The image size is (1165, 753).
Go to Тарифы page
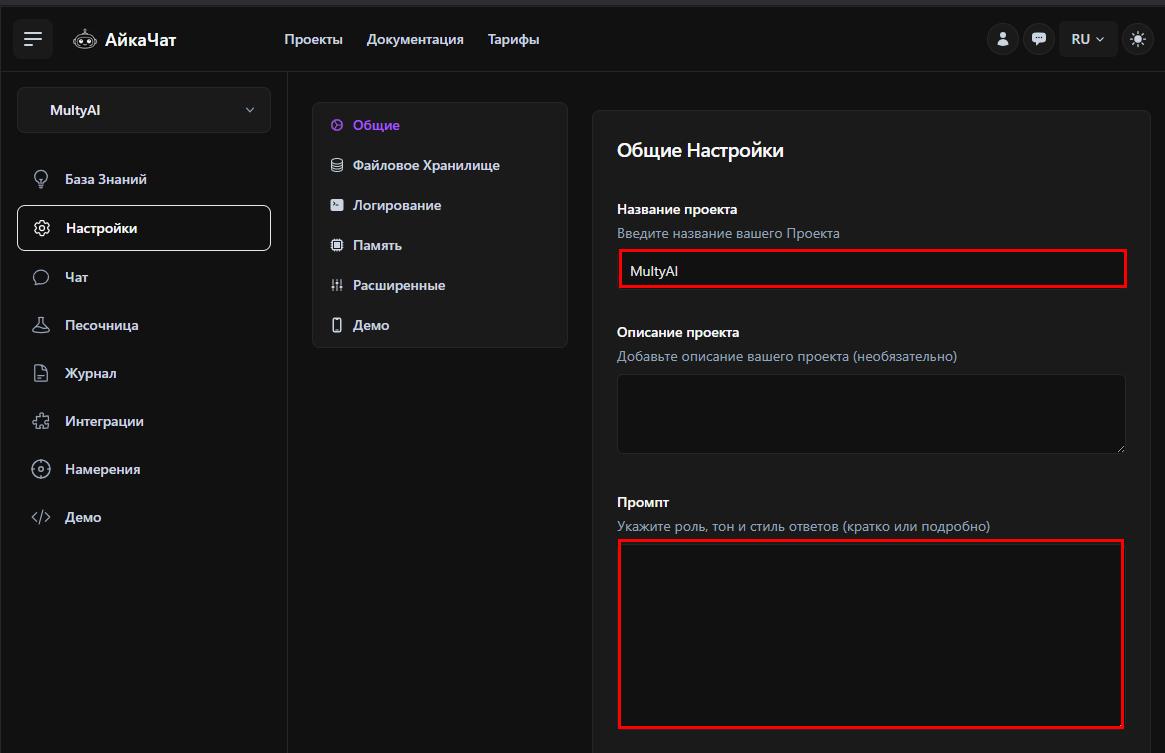click(x=513, y=39)
